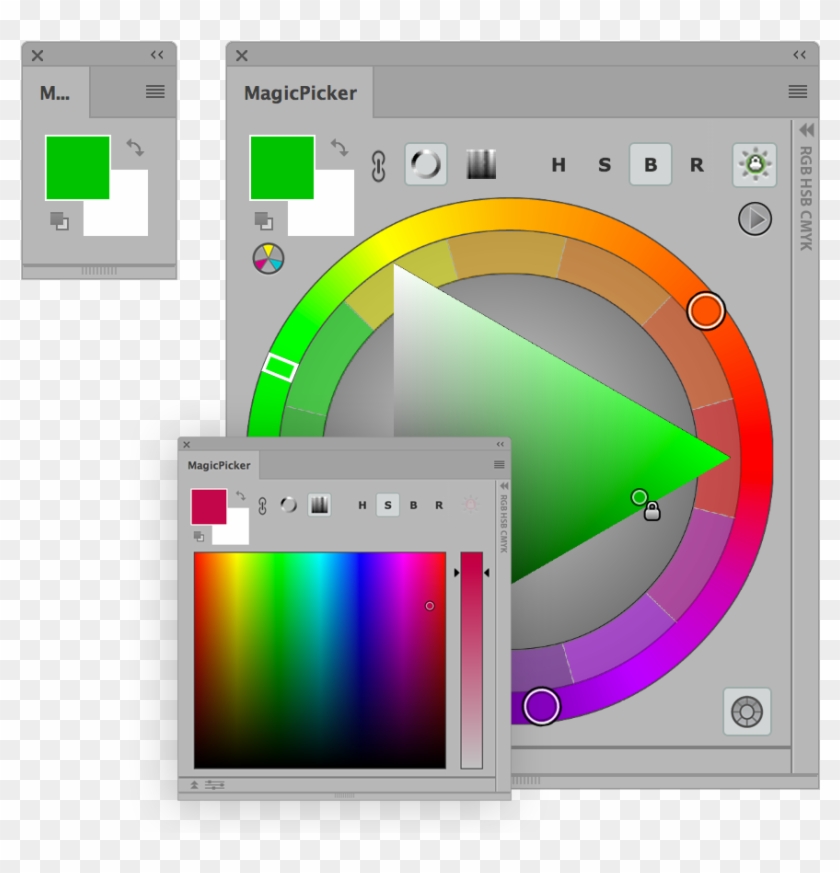Screen dimensions: 840x873
Task: Select MagicPicker tab in front floating panel
Action: (x=219, y=465)
